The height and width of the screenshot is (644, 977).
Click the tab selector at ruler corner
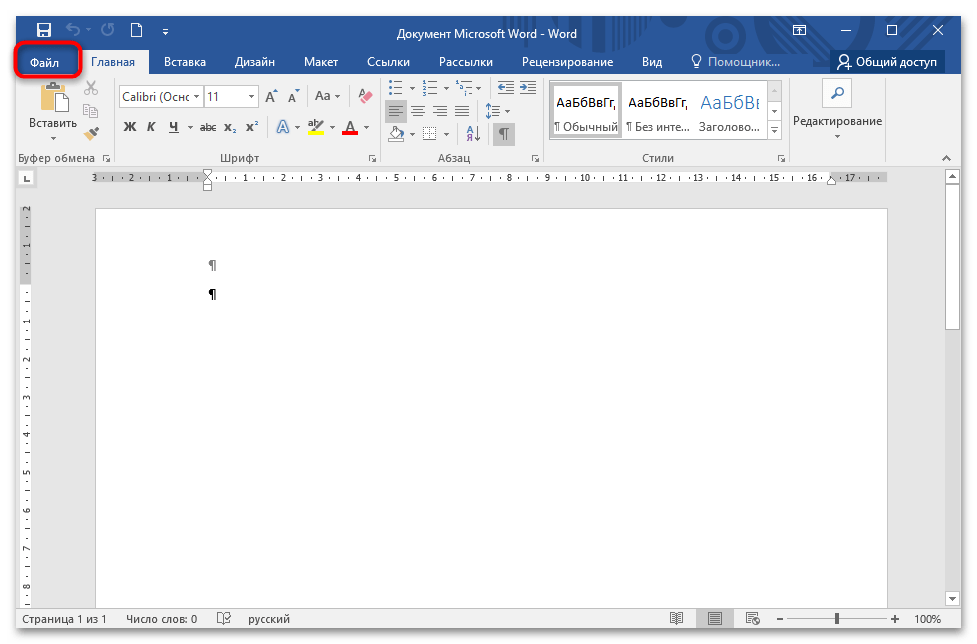pyautogui.click(x=26, y=179)
